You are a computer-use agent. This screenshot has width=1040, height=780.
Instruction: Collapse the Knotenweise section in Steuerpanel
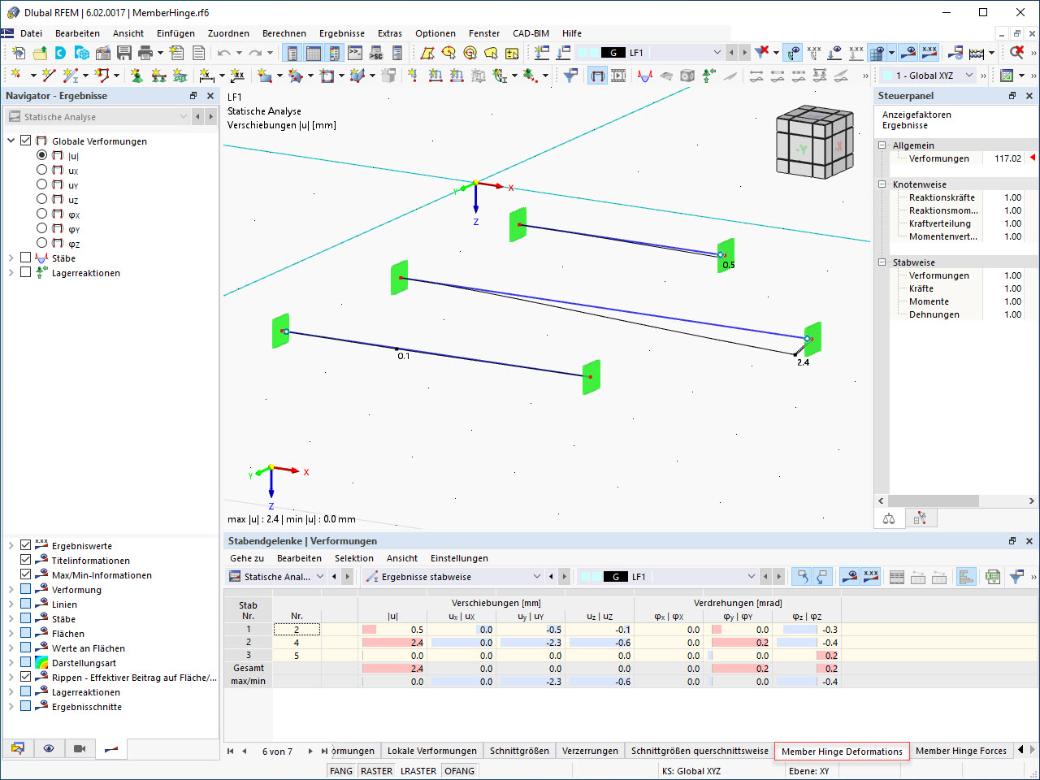(x=882, y=184)
